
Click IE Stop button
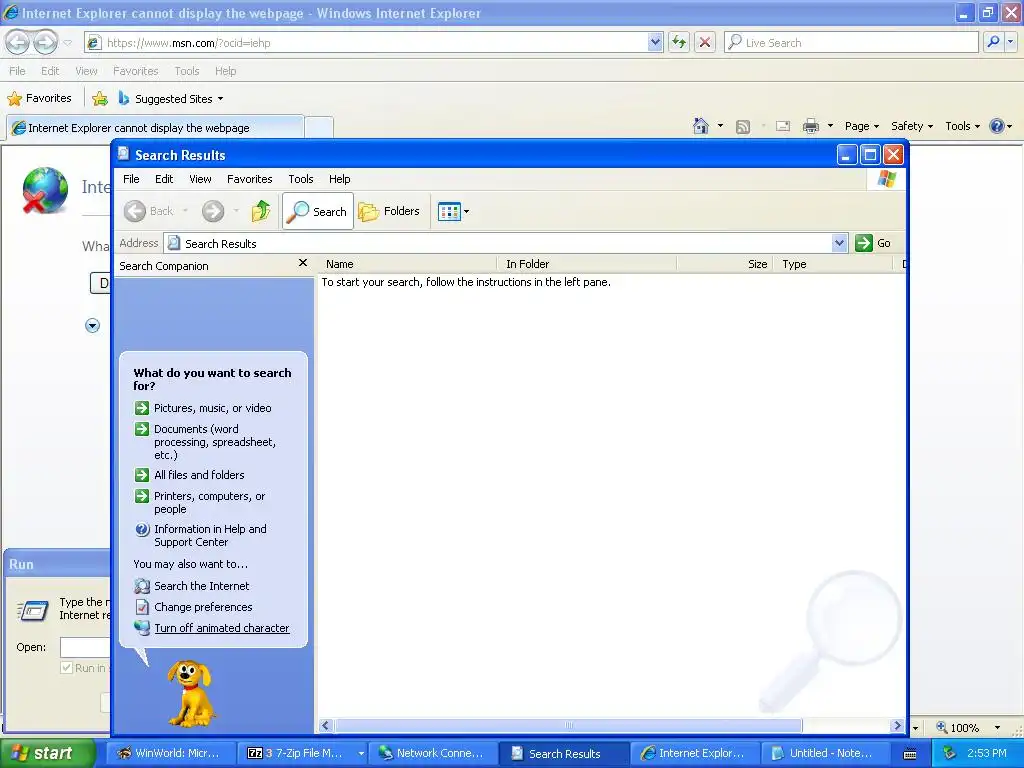(x=705, y=42)
